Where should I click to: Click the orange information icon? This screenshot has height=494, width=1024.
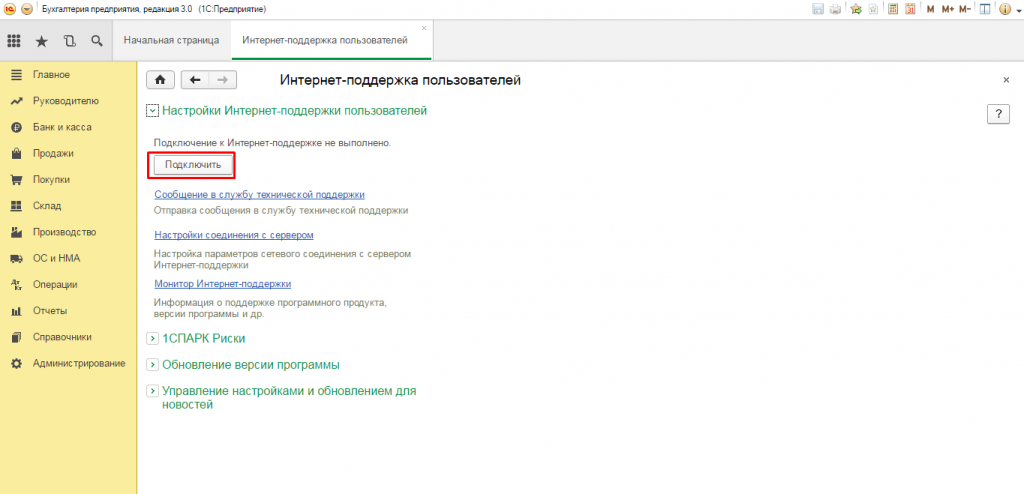coord(1004,9)
